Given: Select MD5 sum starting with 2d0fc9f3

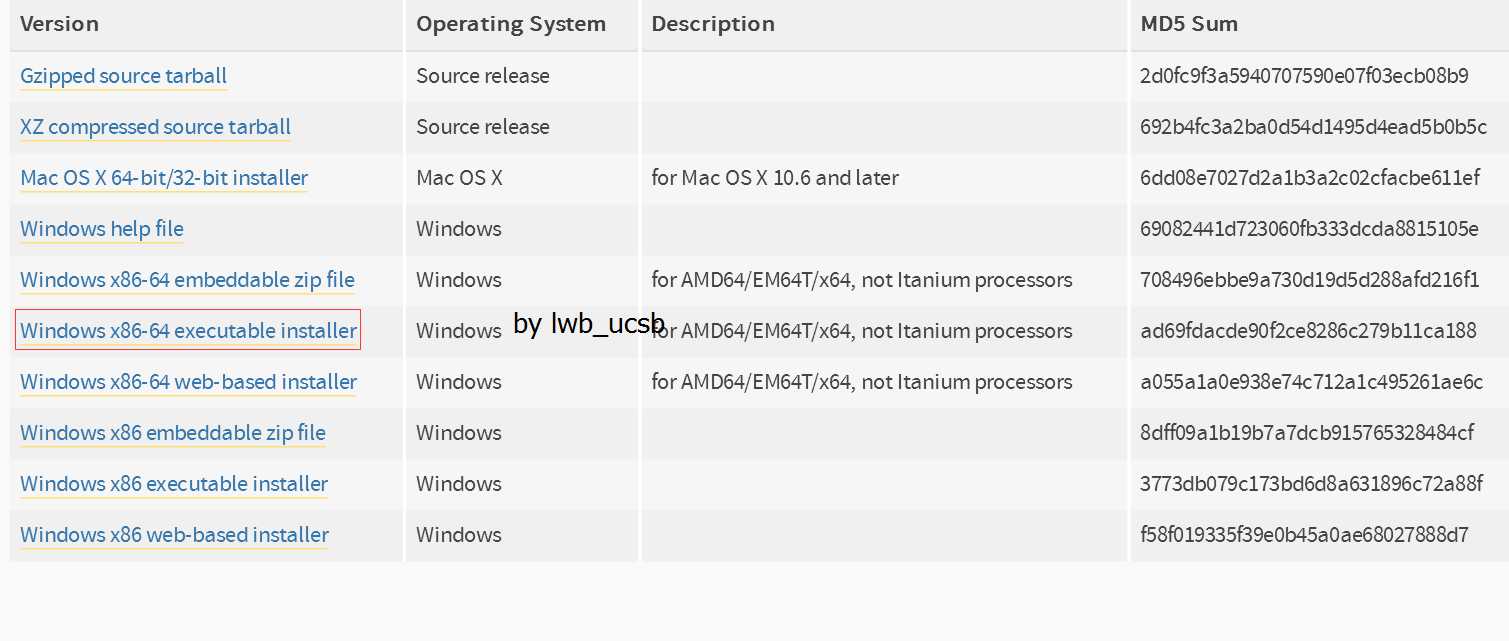Looking at the screenshot, I should 1304,76.
